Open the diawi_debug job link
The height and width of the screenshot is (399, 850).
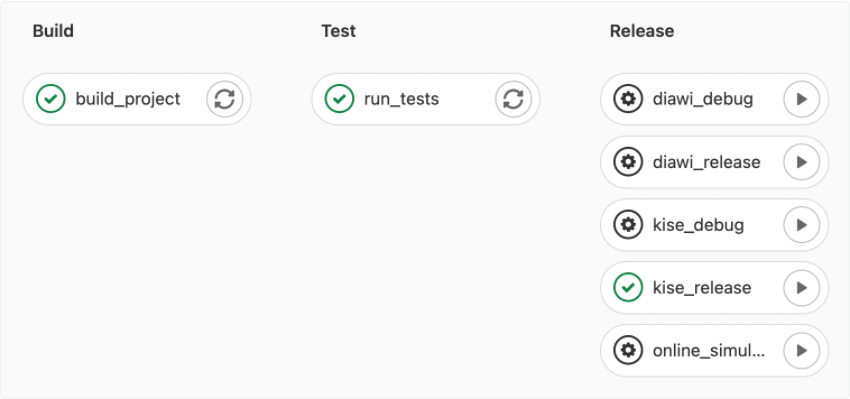[703, 99]
